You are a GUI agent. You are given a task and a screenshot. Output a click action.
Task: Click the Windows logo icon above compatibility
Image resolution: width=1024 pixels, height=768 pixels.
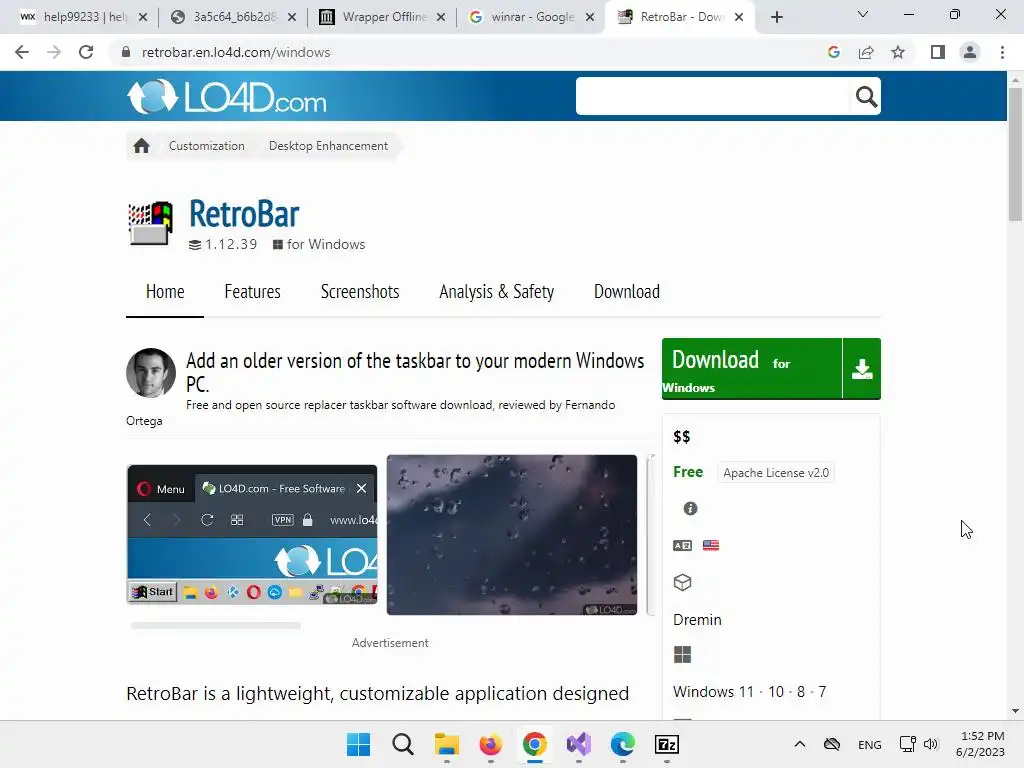(682, 654)
